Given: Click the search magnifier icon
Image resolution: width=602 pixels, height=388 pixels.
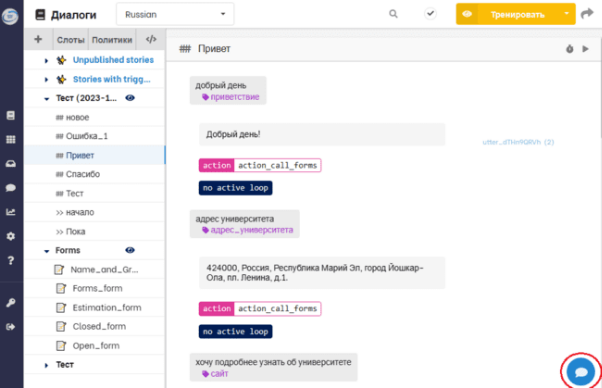Looking at the screenshot, I should 393,14.
